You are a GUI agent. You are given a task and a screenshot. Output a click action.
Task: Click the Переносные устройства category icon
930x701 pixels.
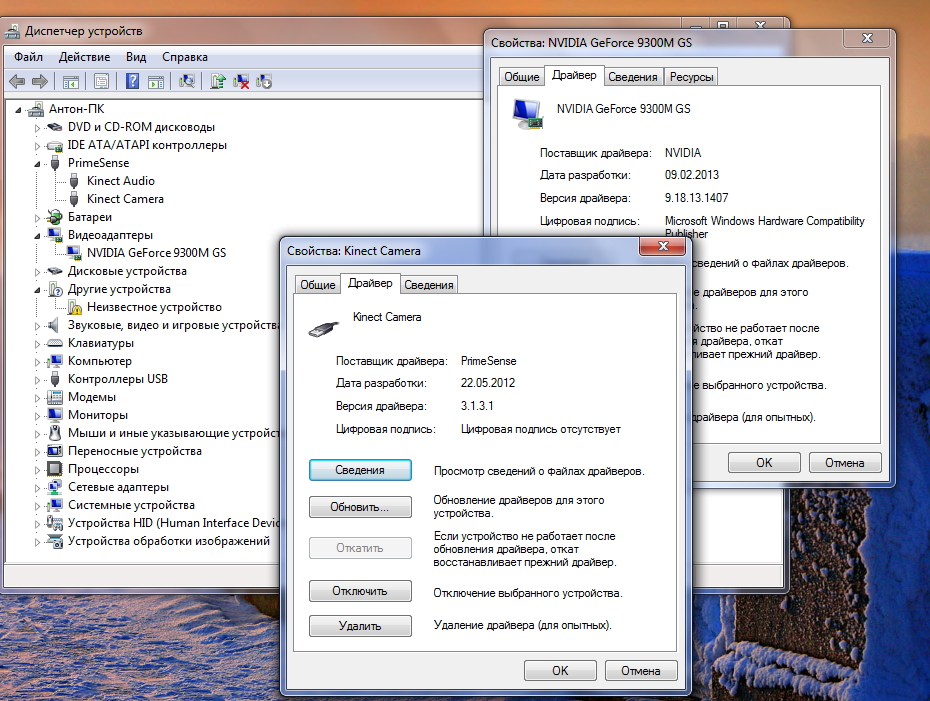(x=55, y=451)
